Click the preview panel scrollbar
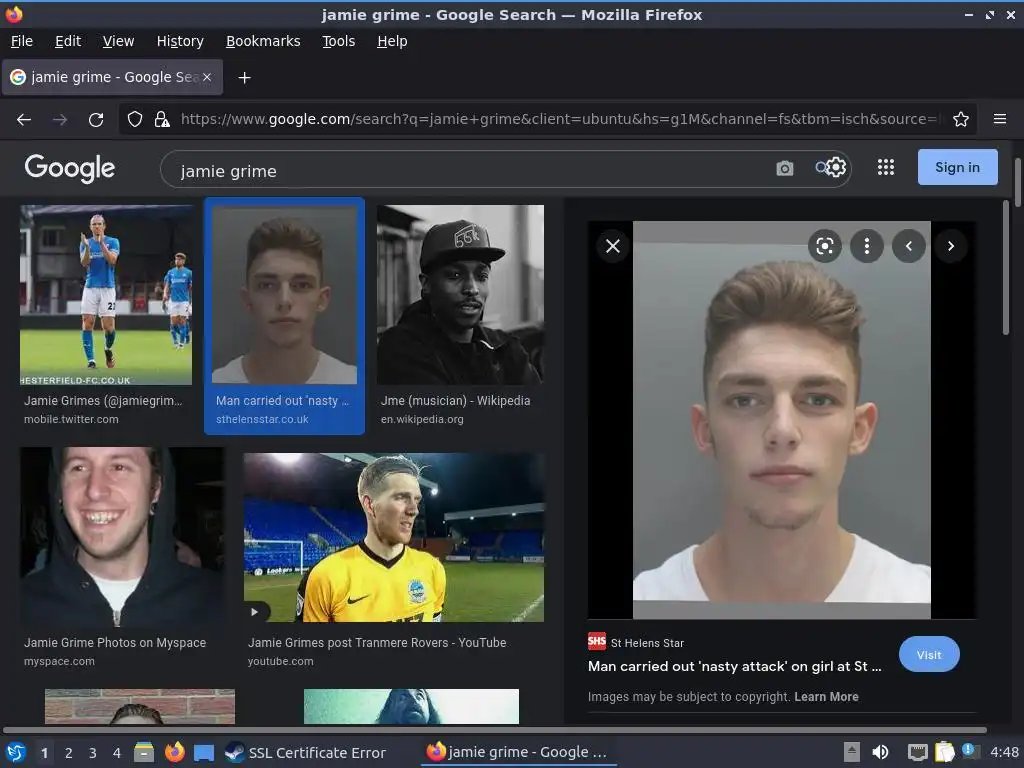The width and height of the screenshot is (1024, 768). click(1006, 268)
